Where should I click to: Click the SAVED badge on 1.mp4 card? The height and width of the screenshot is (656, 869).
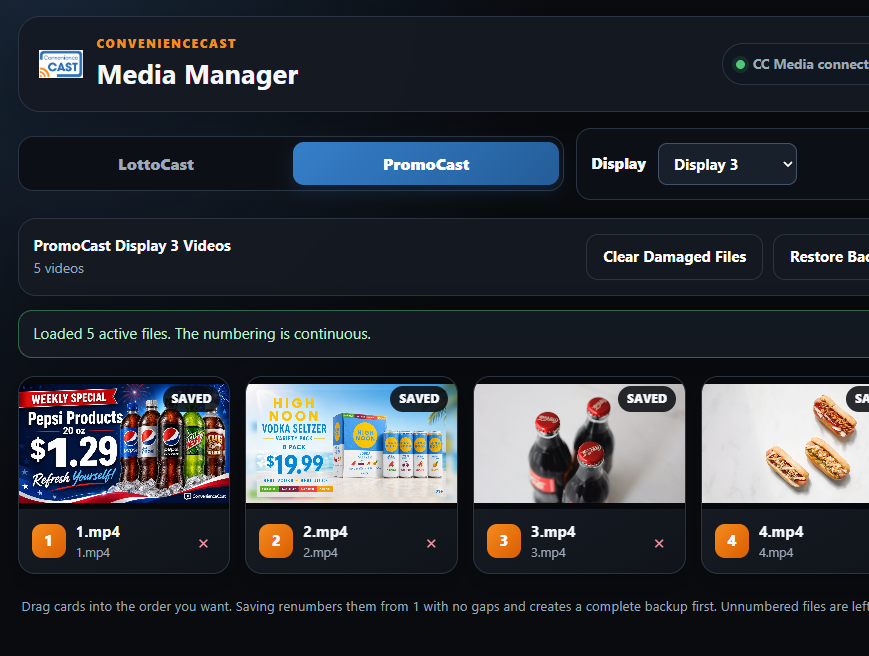pyautogui.click(x=191, y=398)
